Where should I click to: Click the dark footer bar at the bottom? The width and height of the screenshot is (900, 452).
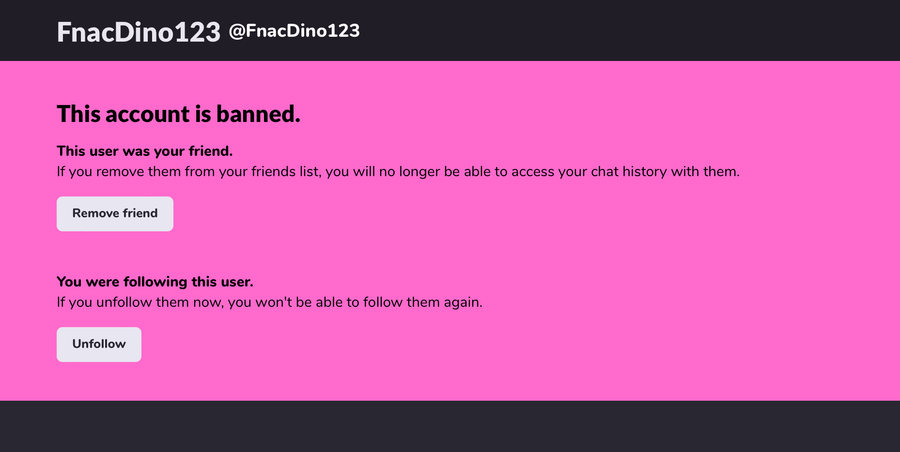[450, 427]
